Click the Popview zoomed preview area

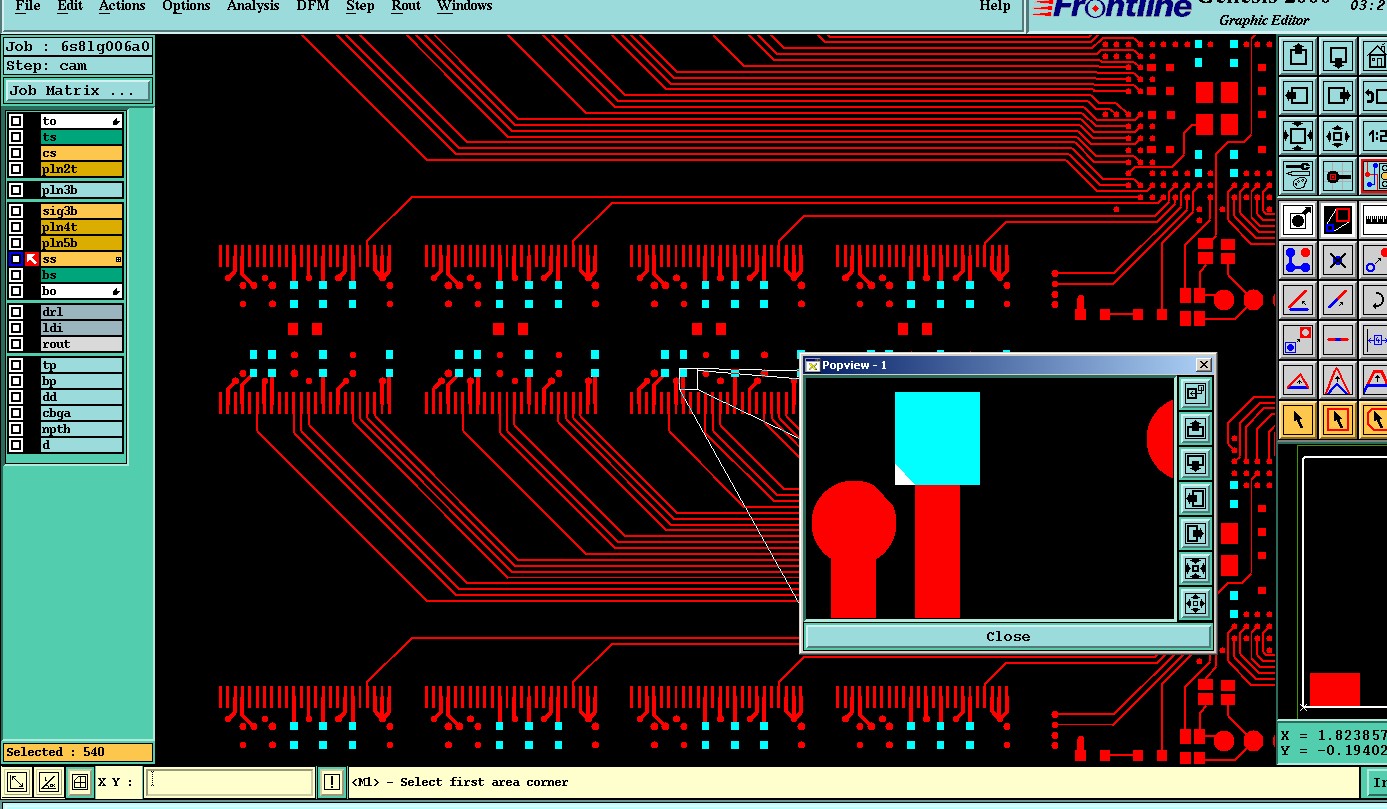point(989,498)
